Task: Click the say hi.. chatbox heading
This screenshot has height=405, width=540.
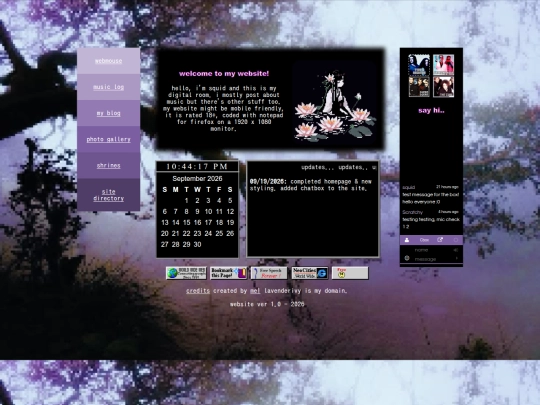Action: click(431, 111)
